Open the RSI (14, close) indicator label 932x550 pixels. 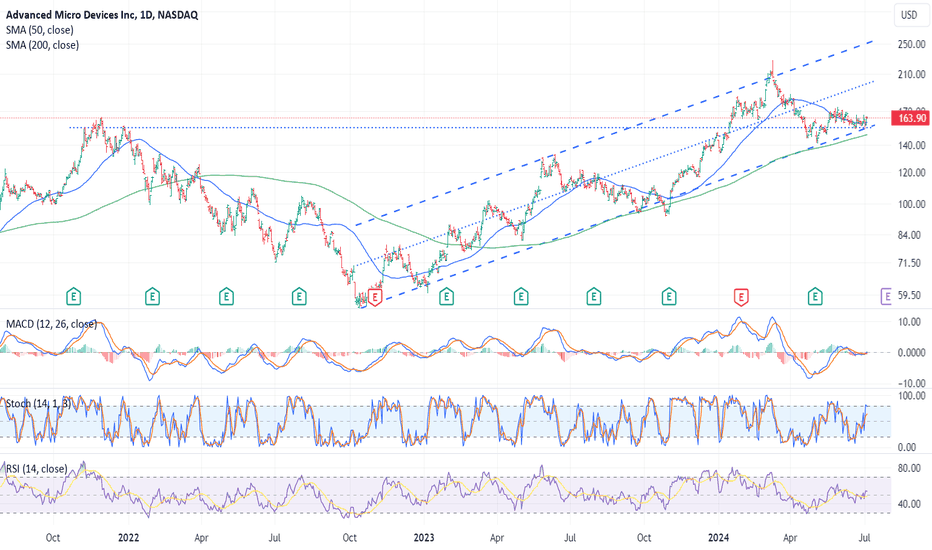37,469
